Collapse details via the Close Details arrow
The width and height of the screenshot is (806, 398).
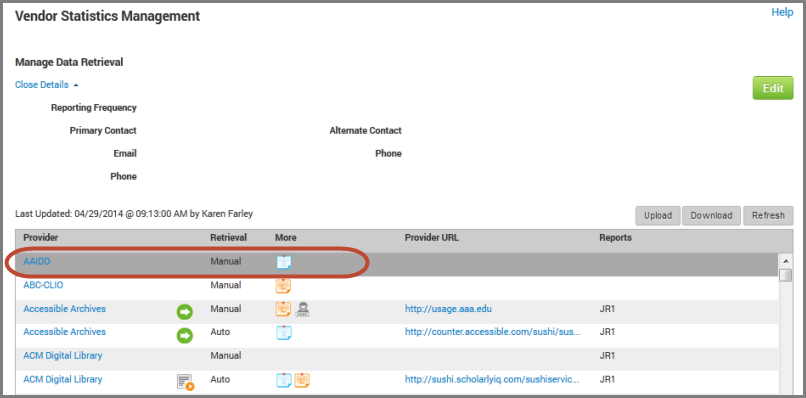(x=75, y=85)
